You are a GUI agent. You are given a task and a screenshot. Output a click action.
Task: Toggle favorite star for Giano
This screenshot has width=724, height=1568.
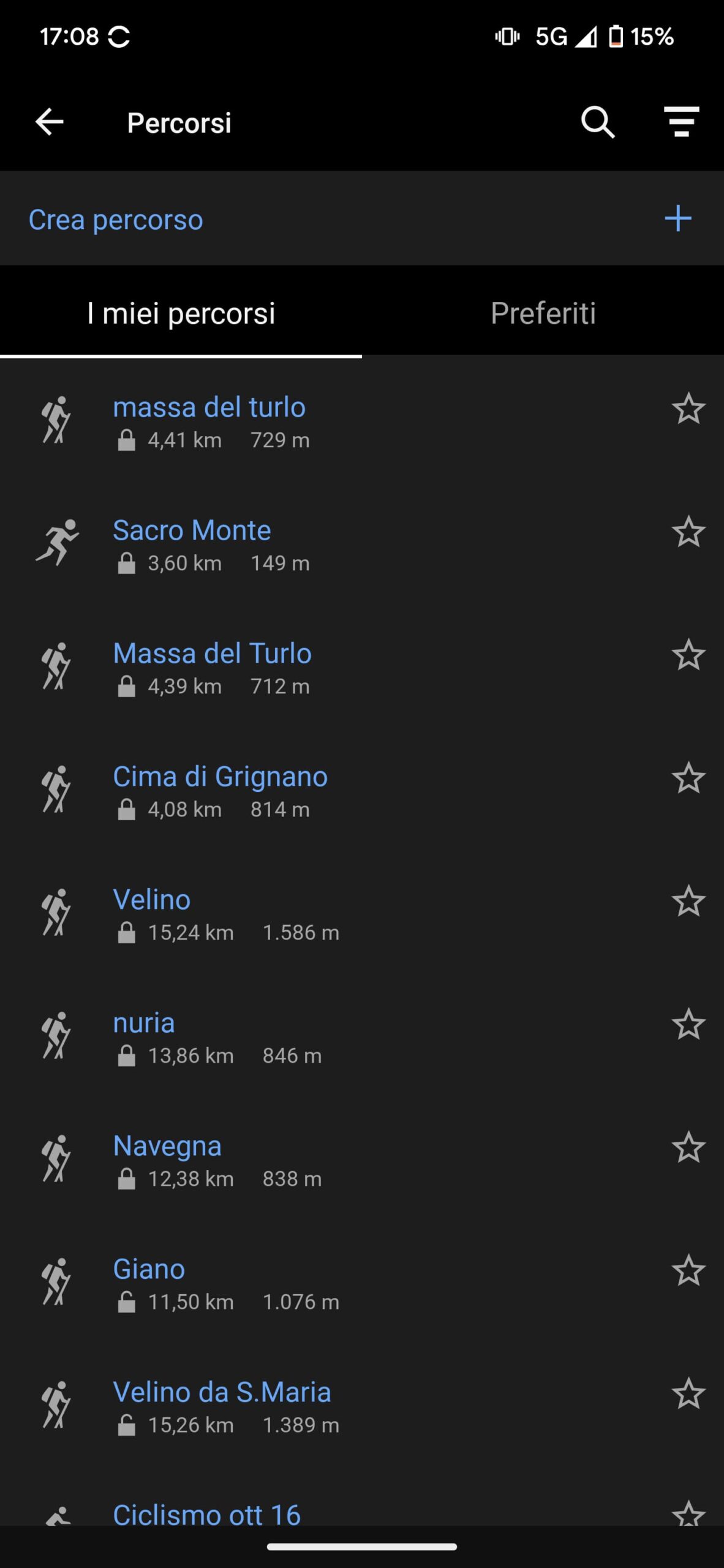(x=688, y=1270)
